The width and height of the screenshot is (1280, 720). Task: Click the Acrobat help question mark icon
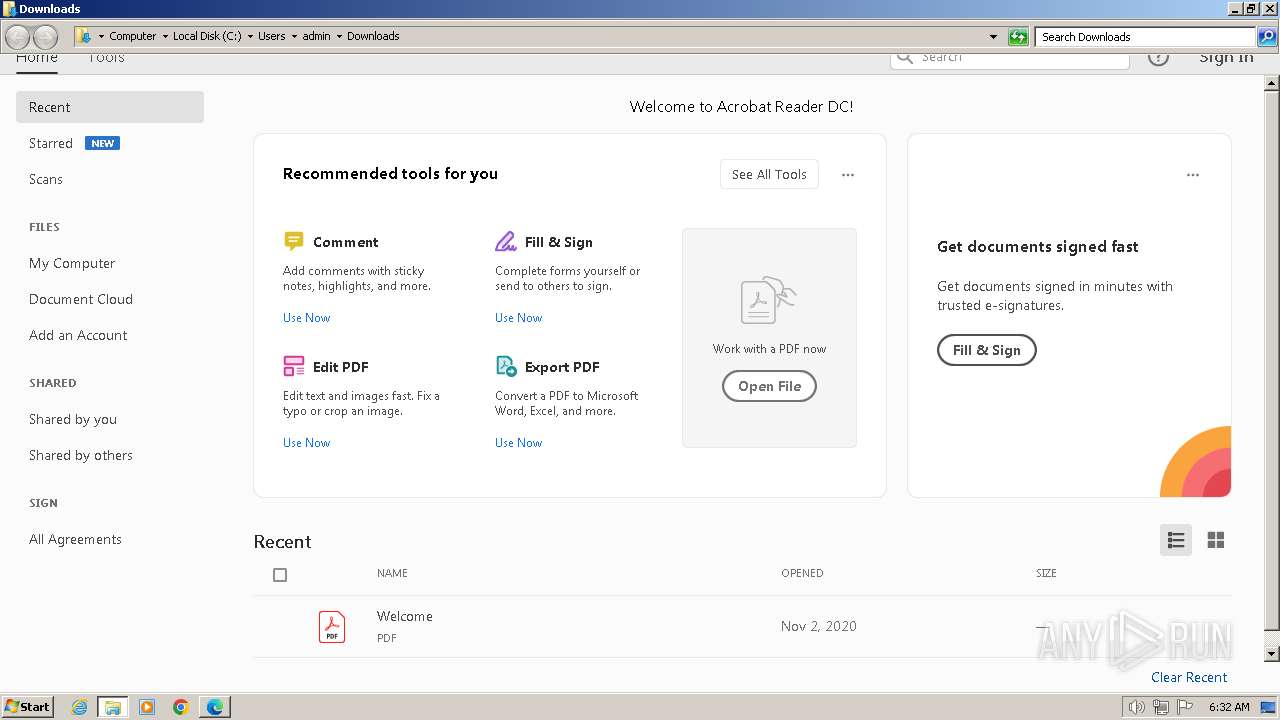(x=1158, y=57)
